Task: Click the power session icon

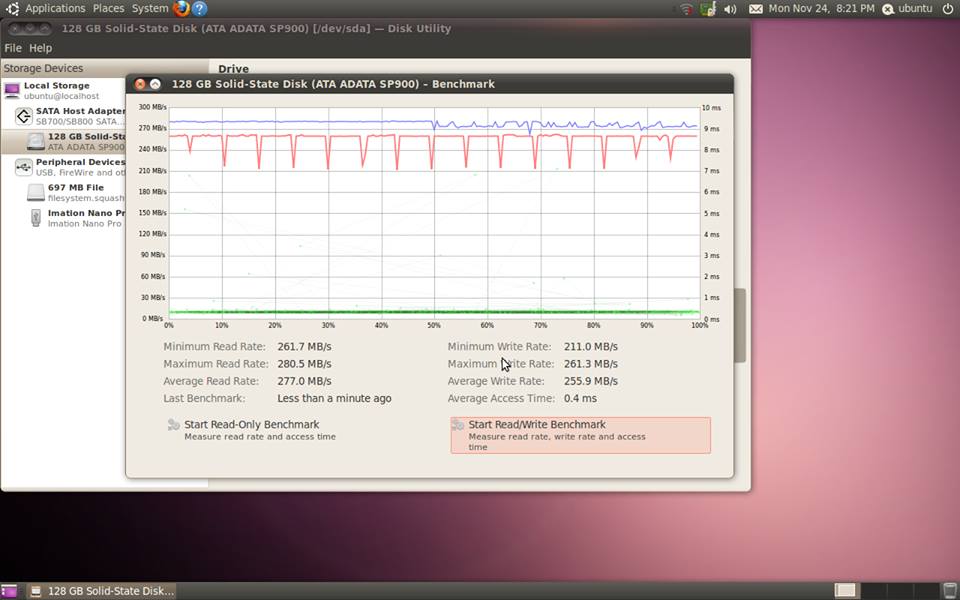Action: (x=947, y=9)
